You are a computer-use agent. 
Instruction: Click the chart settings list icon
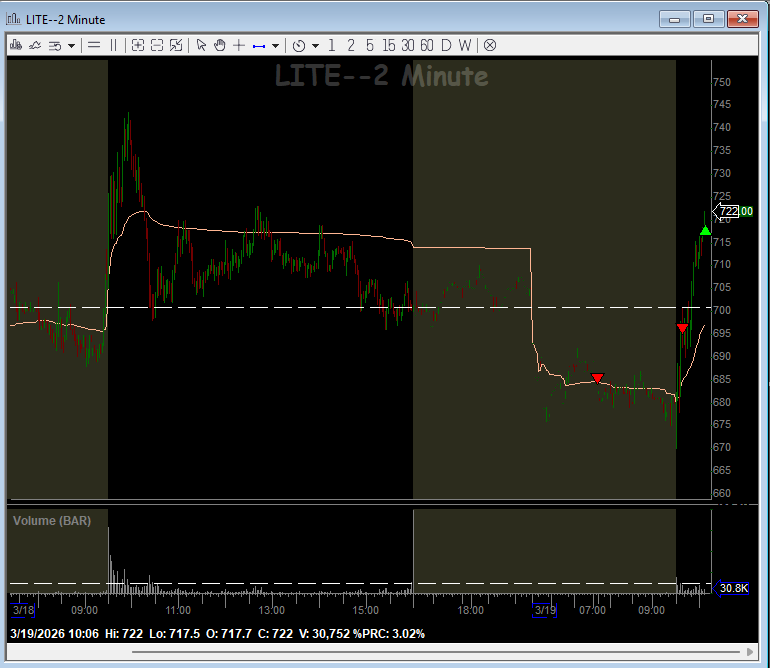tap(55, 46)
